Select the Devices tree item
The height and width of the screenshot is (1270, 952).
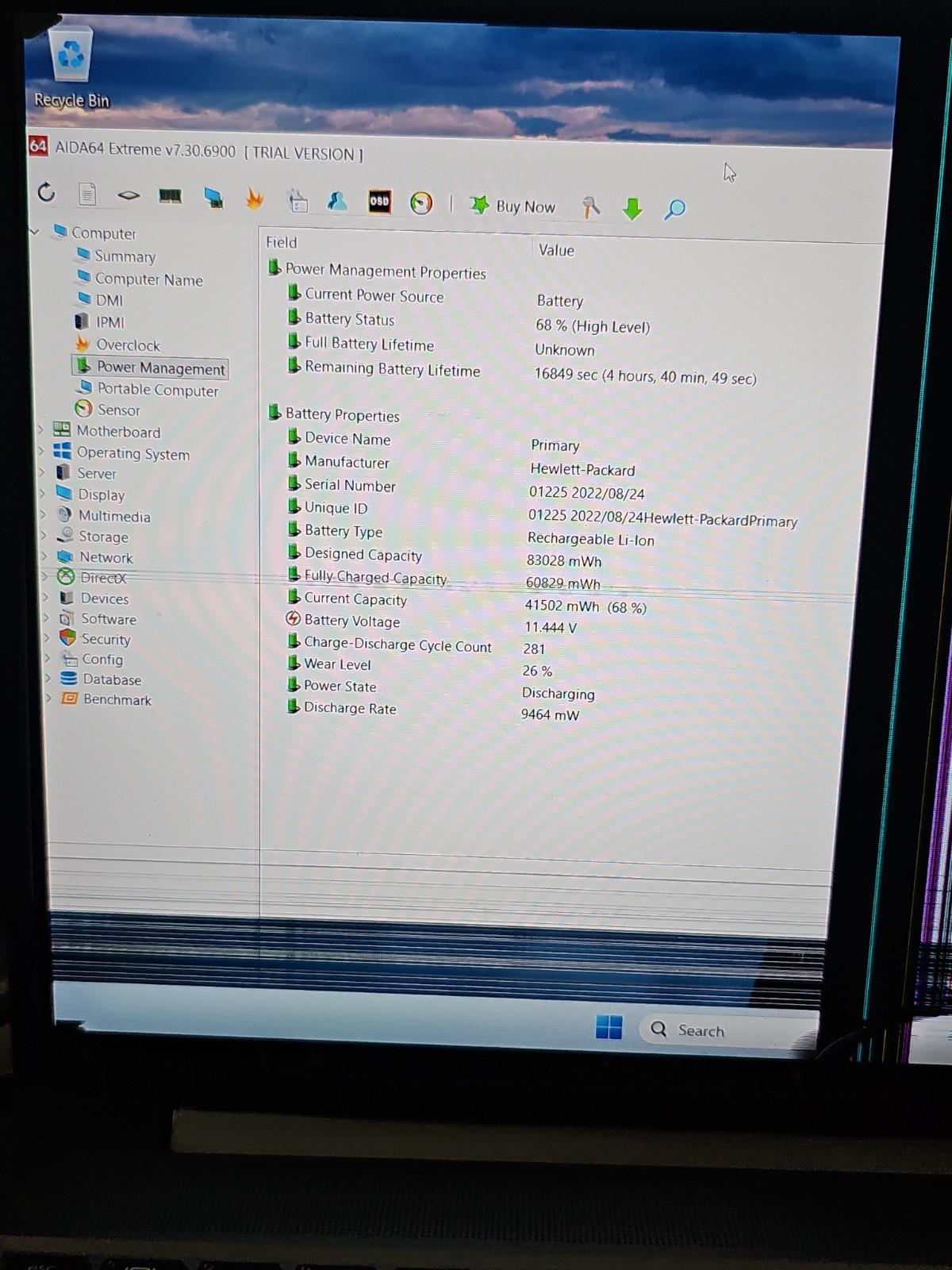click(x=104, y=598)
